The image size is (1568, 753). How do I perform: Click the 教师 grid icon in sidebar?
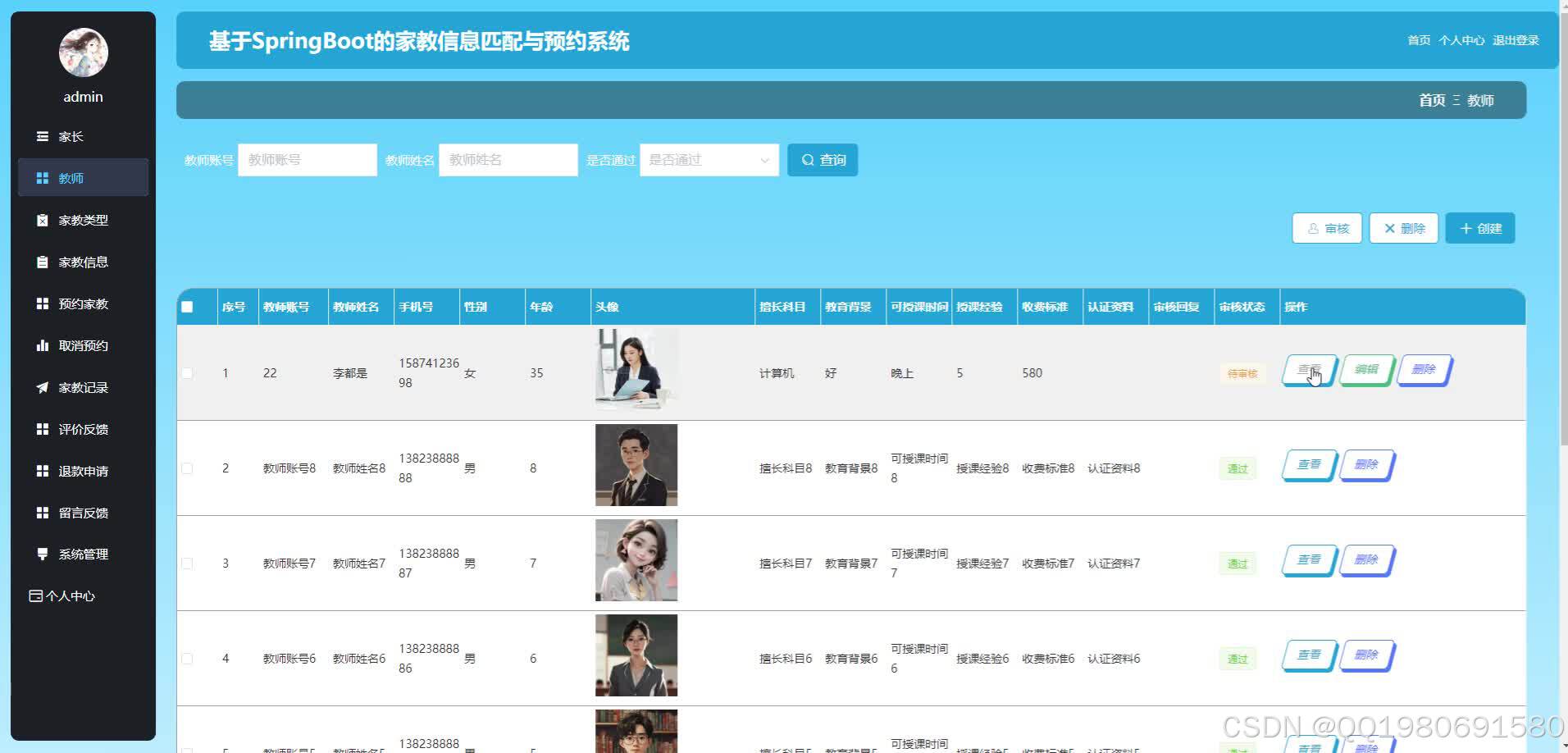43,178
